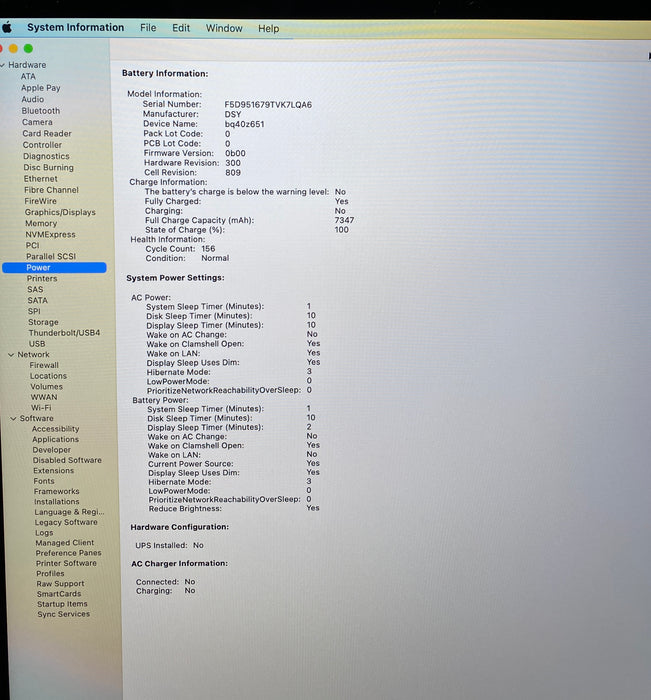
Task: Select ATA in the sidebar
Action: [28, 76]
